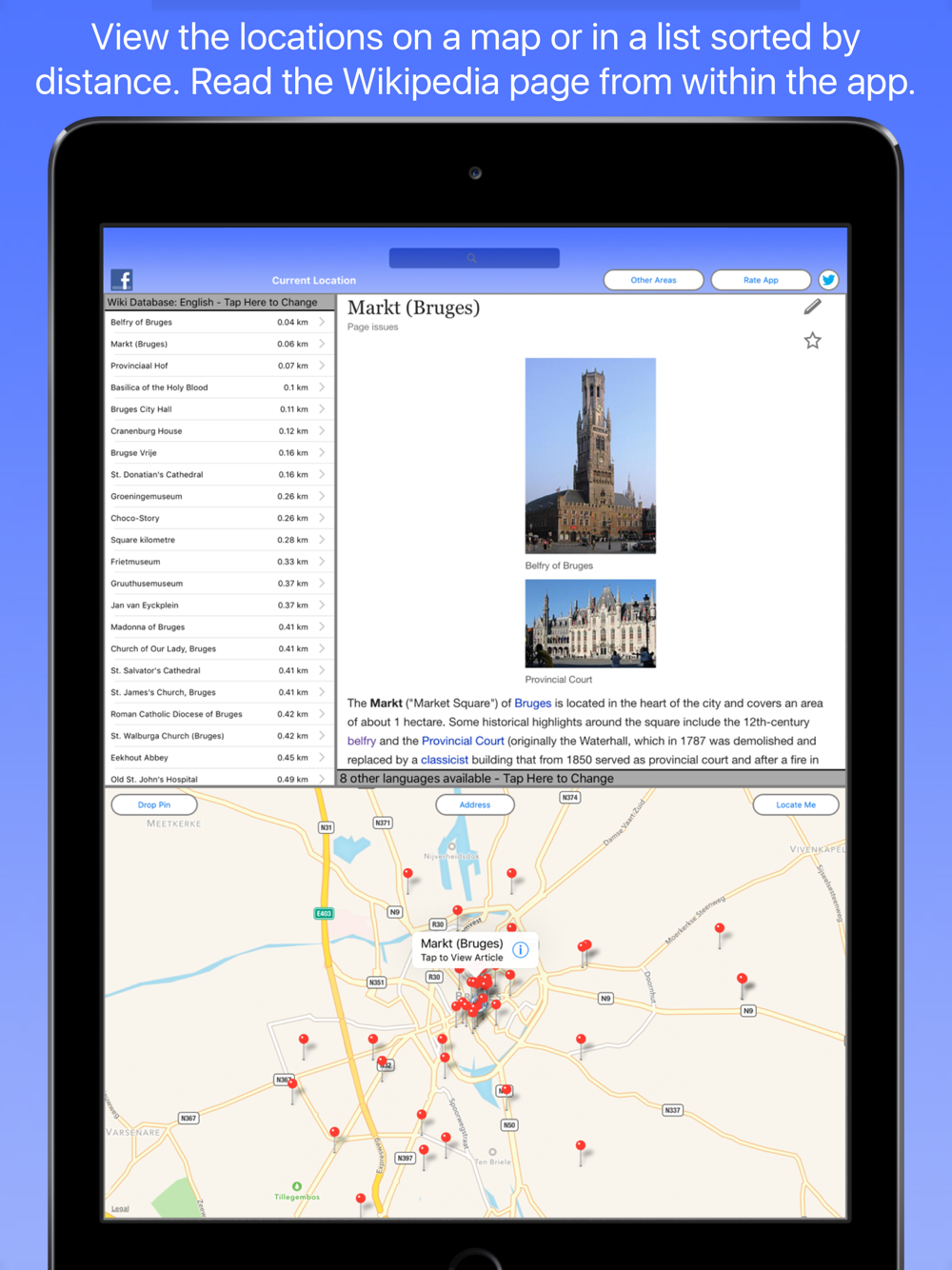The width and height of the screenshot is (952, 1270).
Task: Follow the belfry link in article
Action: coord(362,741)
